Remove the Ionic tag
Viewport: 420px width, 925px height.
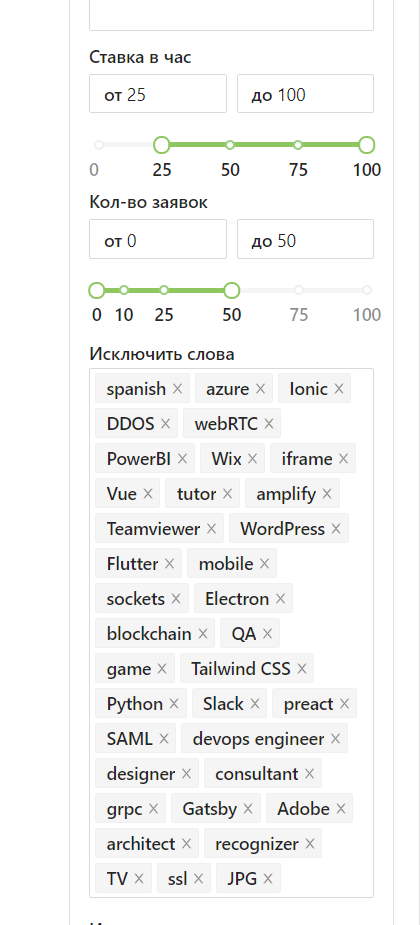click(339, 389)
